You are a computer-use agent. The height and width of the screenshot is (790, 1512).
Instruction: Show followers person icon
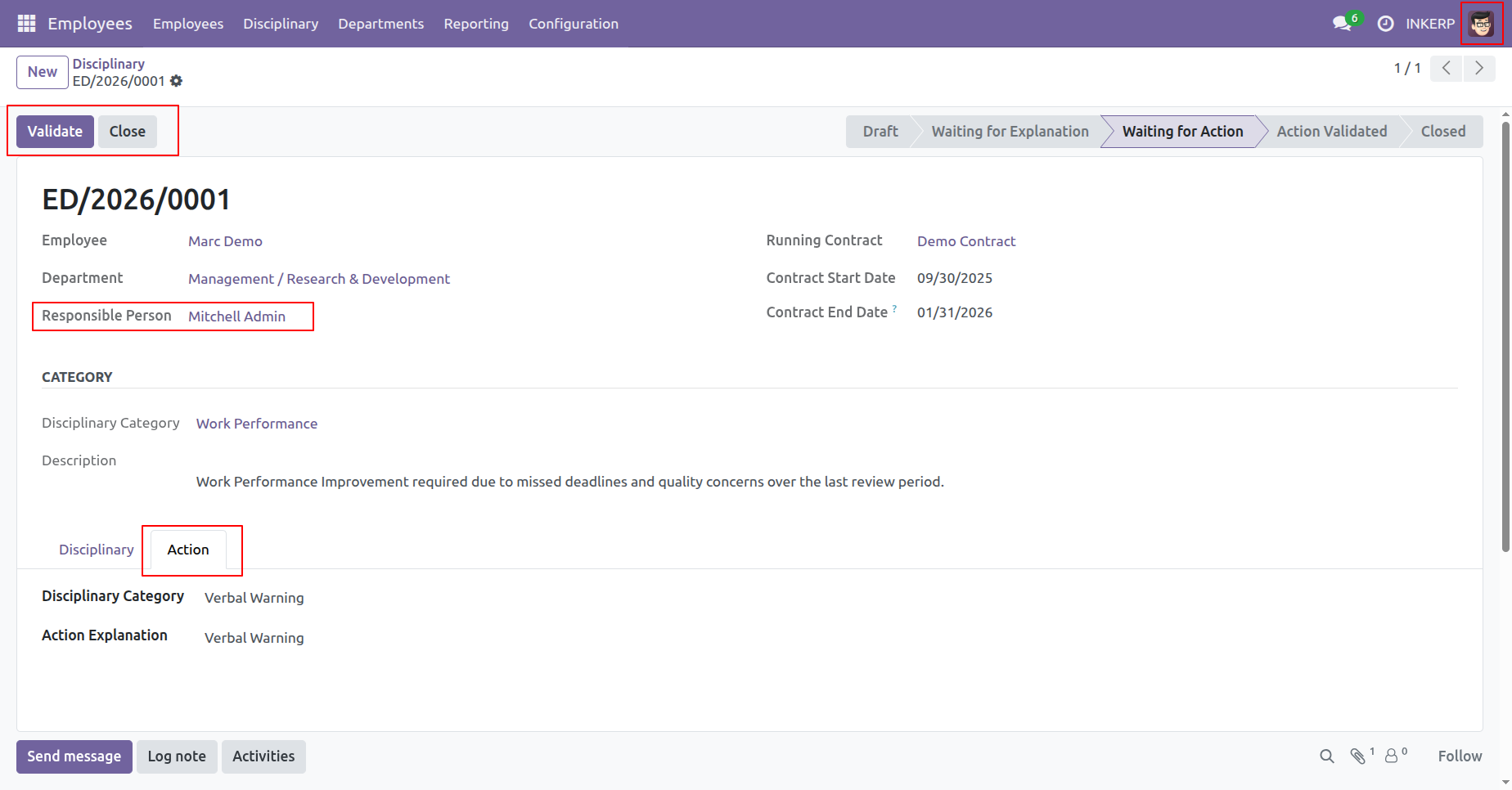click(x=1391, y=756)
